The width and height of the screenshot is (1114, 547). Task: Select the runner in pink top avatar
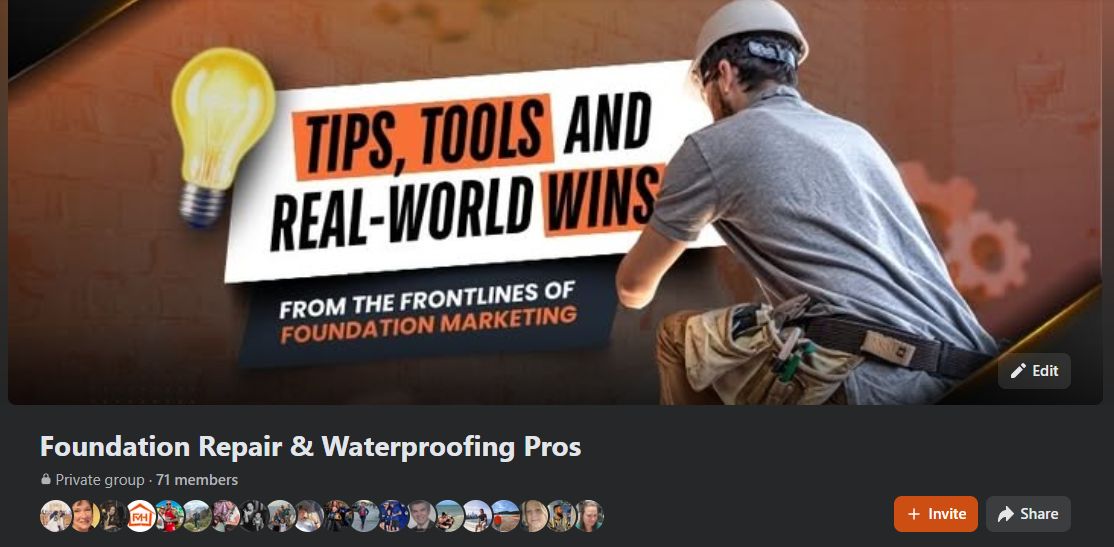tap(364, 516)
